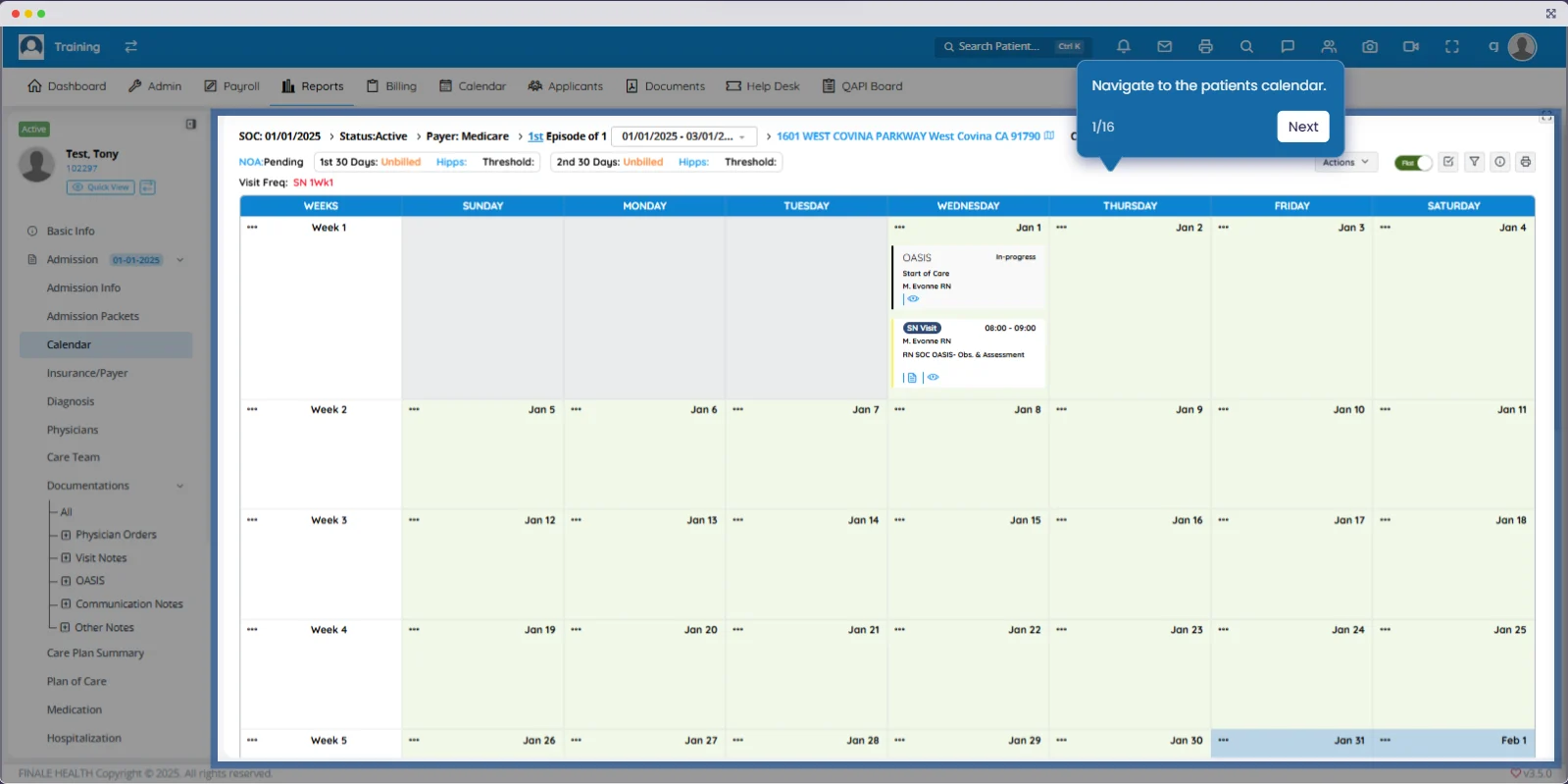Click the magnifier search icon
1568x784 pixels.
(x=1246, y=46)
